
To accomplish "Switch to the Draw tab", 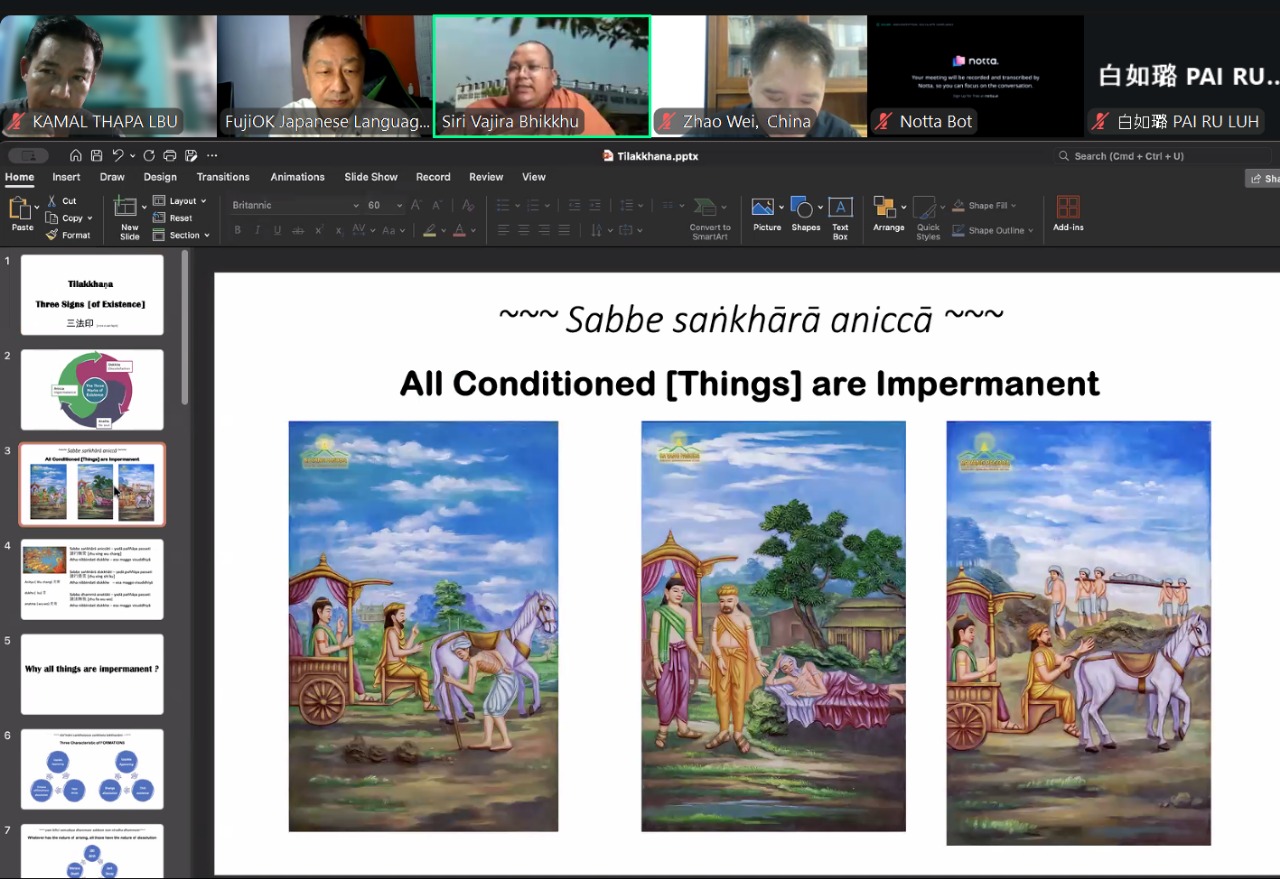I will [x=112, y=177].
